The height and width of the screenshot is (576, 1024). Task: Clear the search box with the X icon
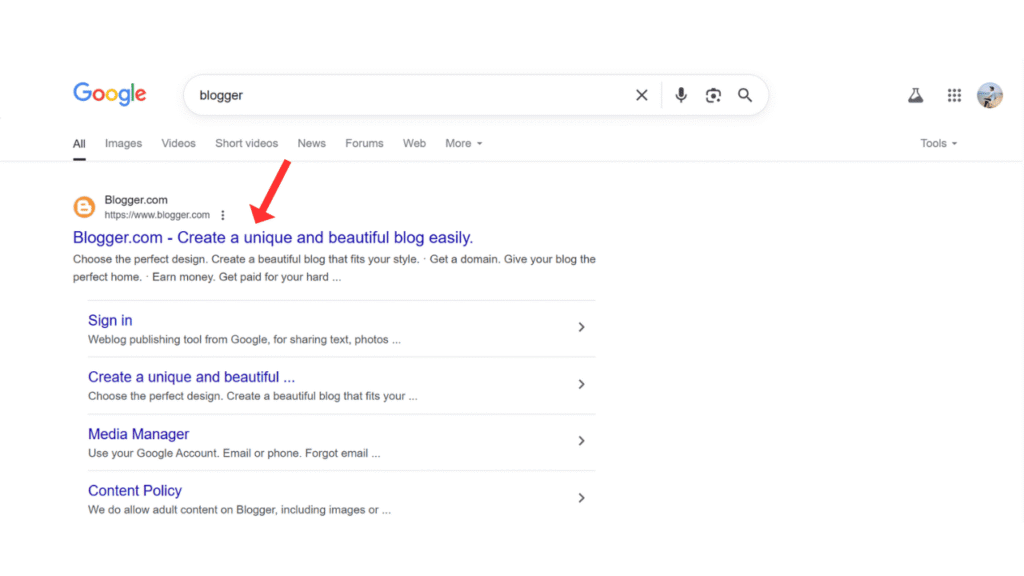point(641,95)
